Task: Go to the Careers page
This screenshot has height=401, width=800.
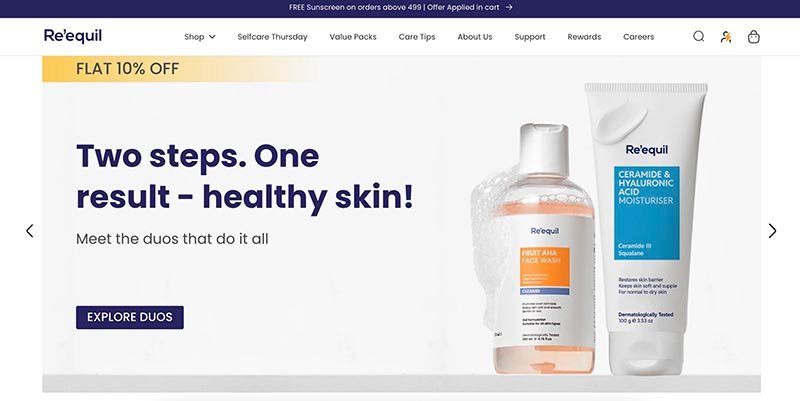Action: (638, 37)
